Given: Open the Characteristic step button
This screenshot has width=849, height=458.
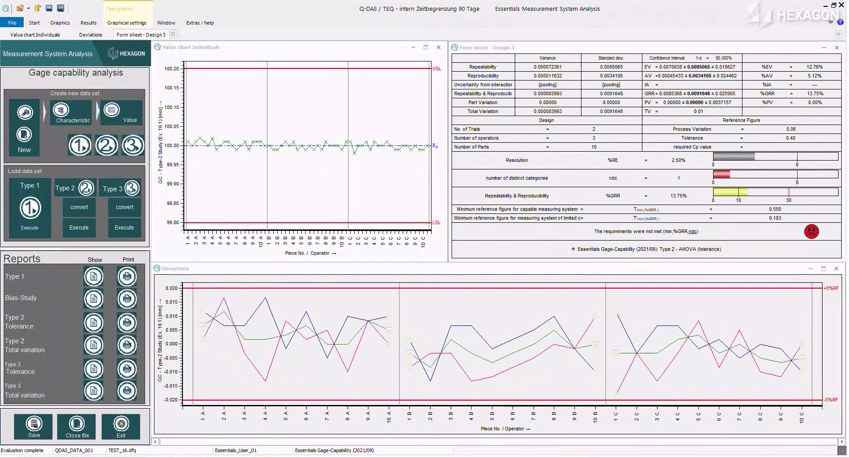Looking at the screenshot, I should (x=71, y=113).
